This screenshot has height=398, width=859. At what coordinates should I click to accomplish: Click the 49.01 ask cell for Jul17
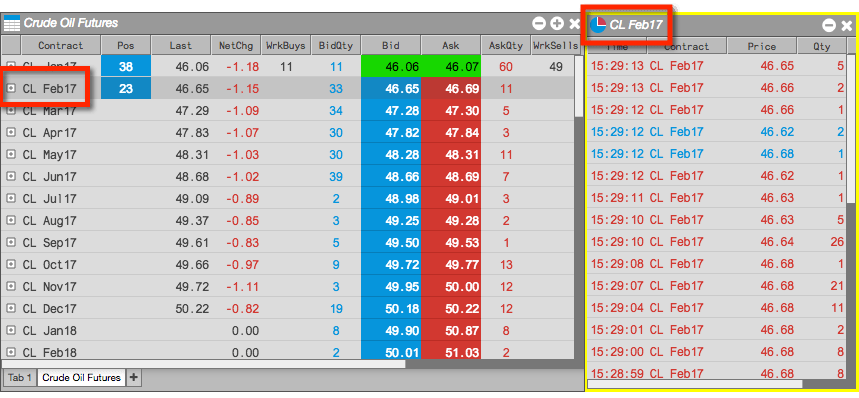point(451,199)
